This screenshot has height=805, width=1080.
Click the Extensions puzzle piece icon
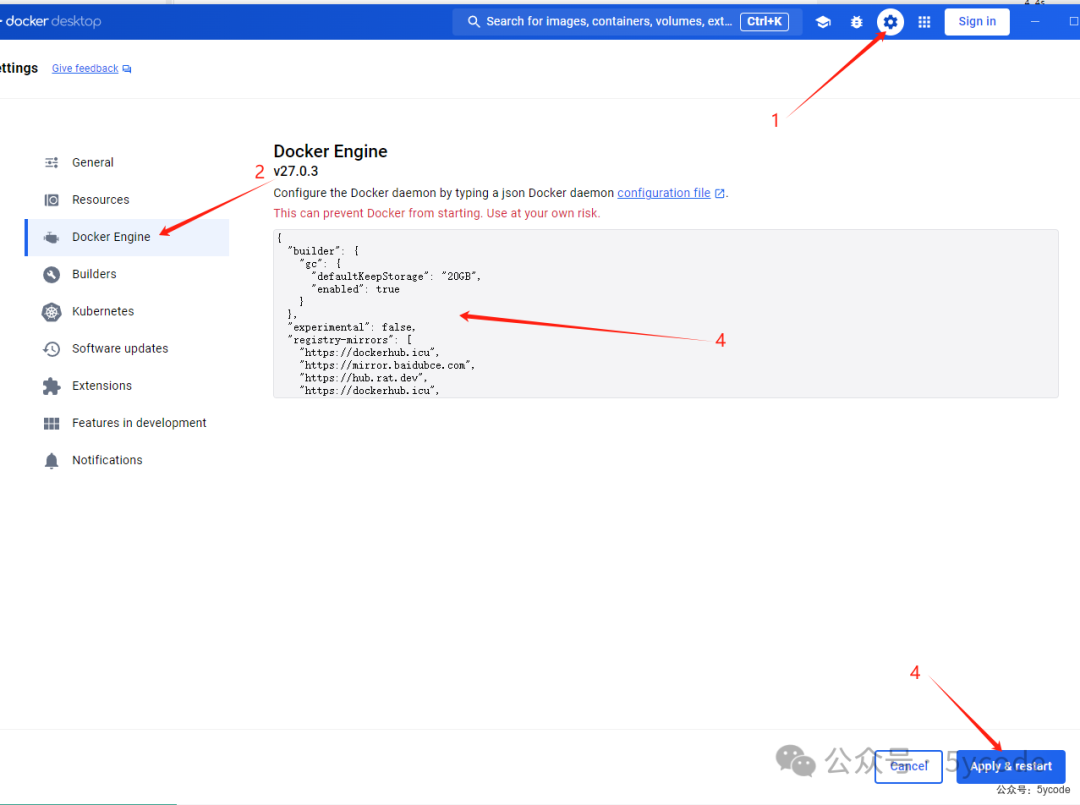click(51, 385)
